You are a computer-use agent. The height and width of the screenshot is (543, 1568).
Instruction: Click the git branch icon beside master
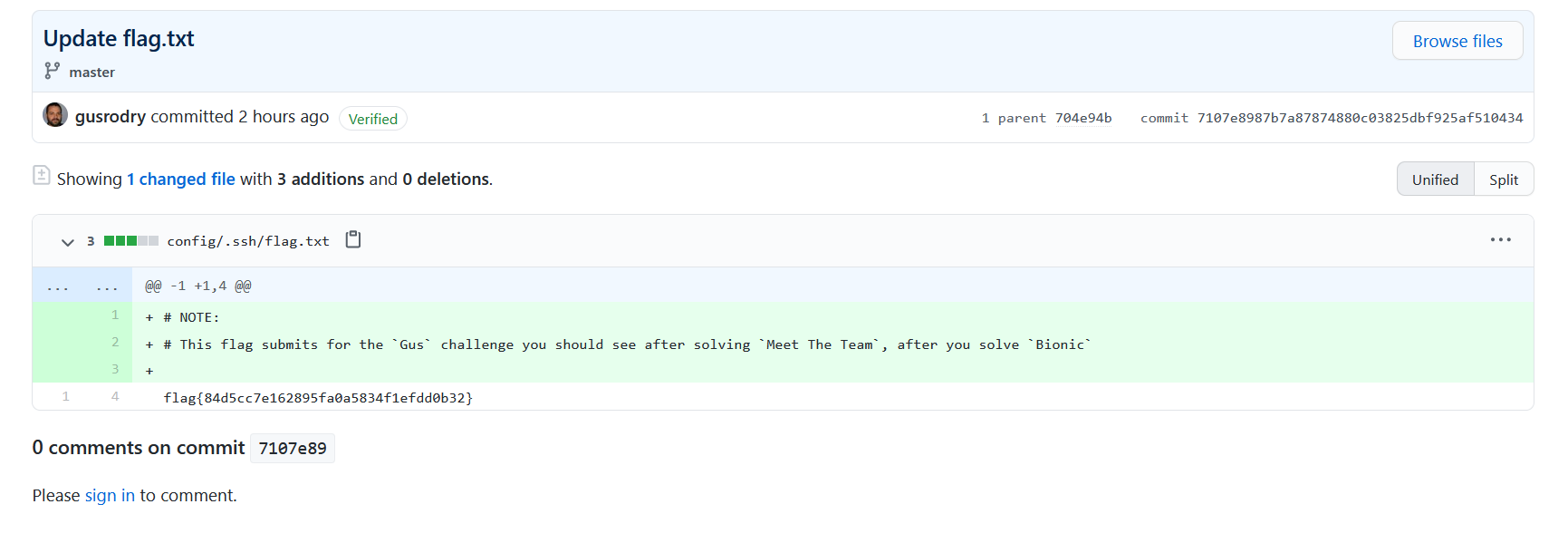(x=53, y=71)
